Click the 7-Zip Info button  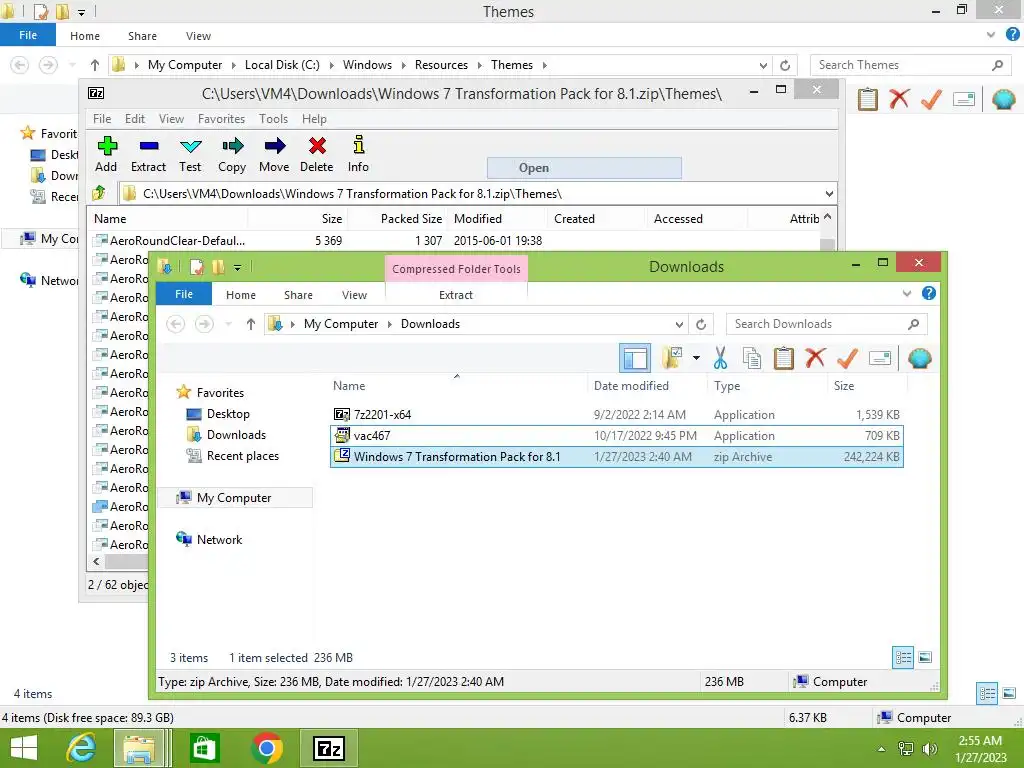pos(359,155)
